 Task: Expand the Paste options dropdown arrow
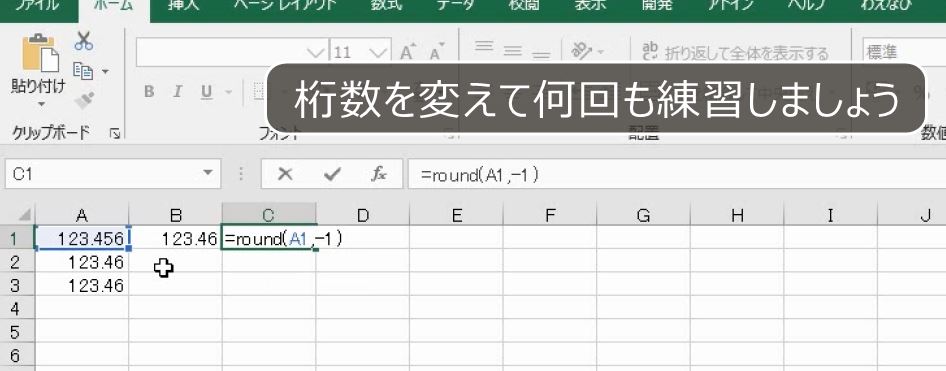click(x=41, y=104)
